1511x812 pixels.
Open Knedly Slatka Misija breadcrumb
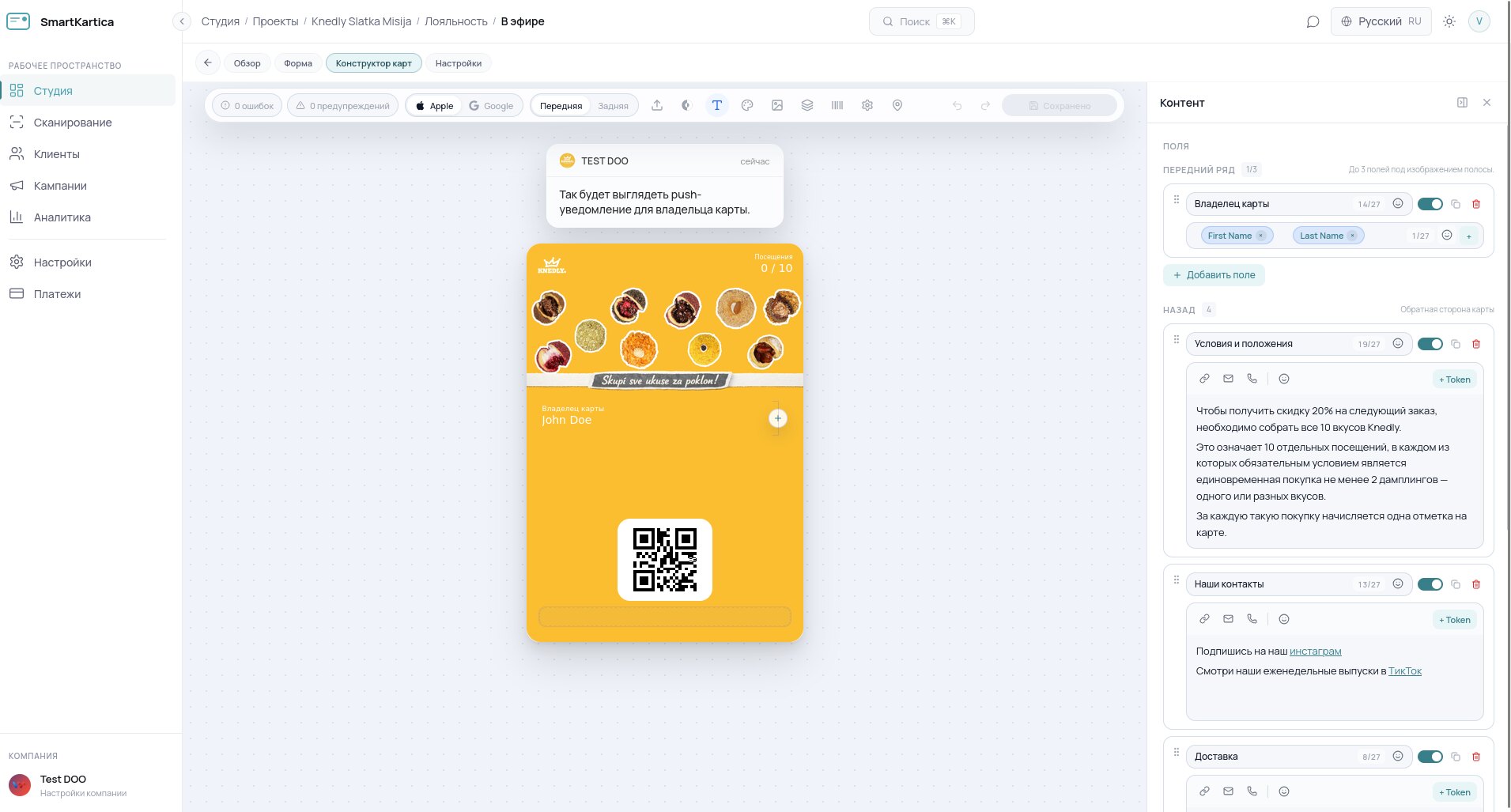[361, 21]
